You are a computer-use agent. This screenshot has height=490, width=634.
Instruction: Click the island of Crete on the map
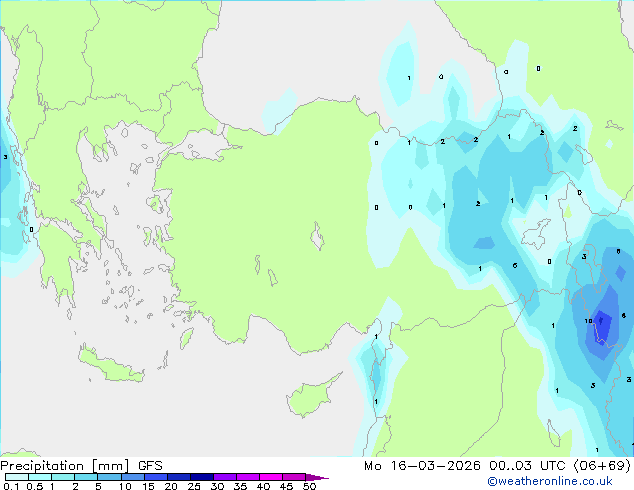coord(110,364)
